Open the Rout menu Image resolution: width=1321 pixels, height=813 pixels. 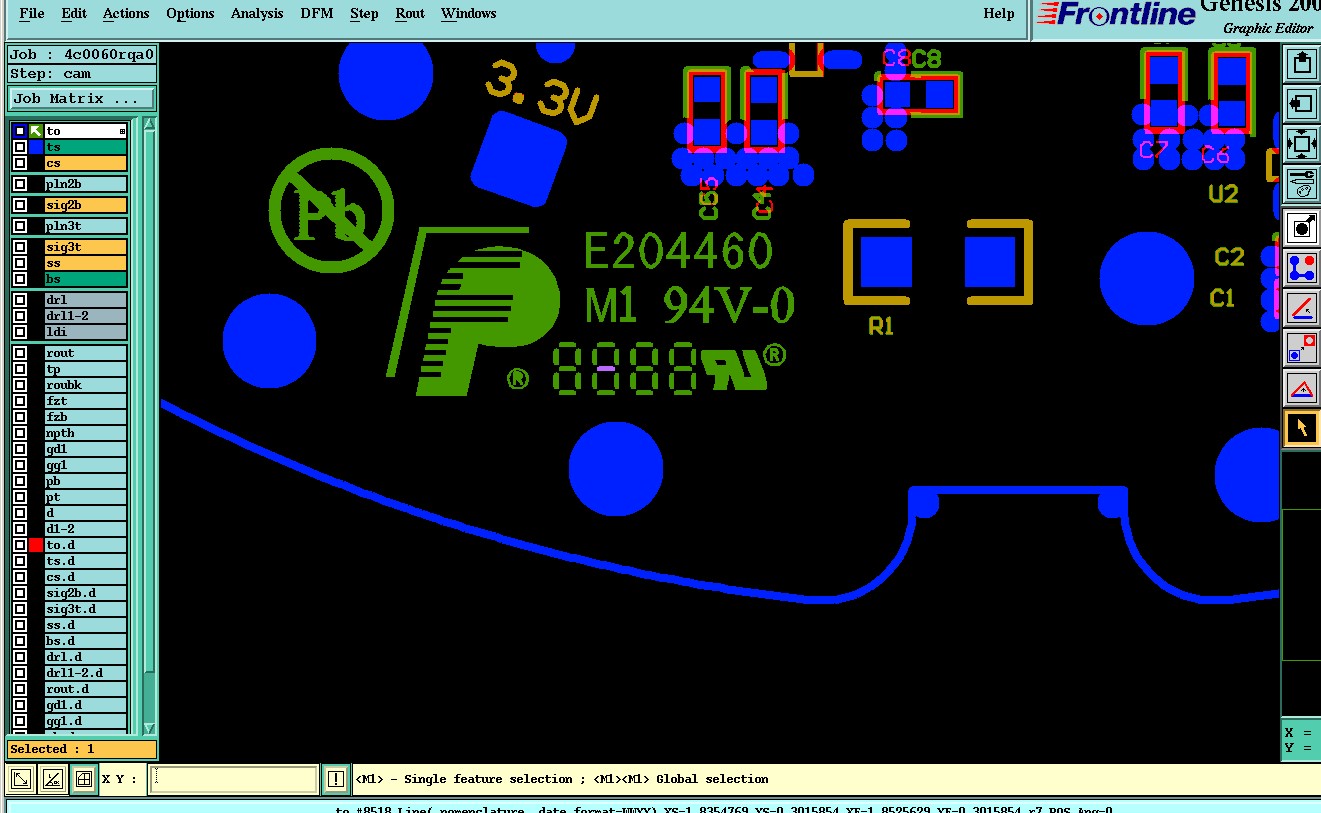point(410,14)
